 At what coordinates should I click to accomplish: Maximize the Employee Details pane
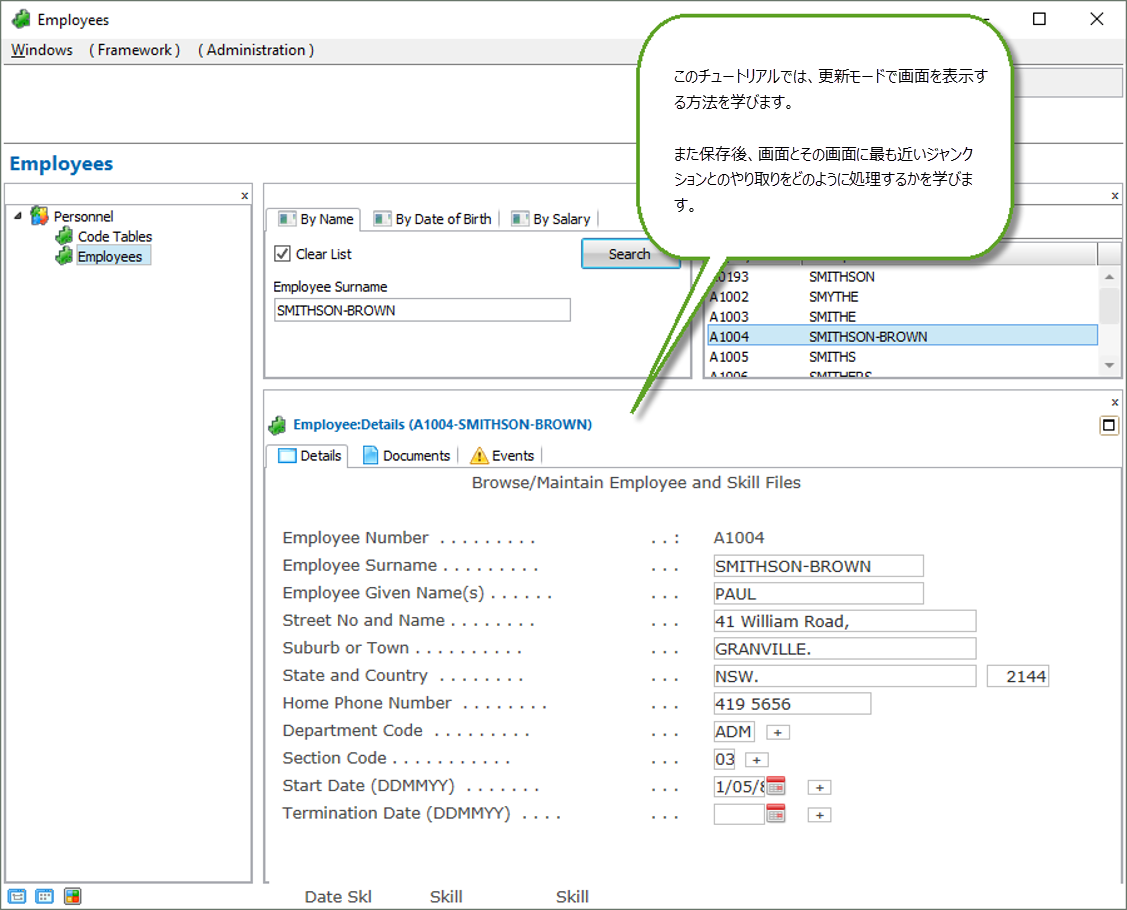coord(1109,426)
